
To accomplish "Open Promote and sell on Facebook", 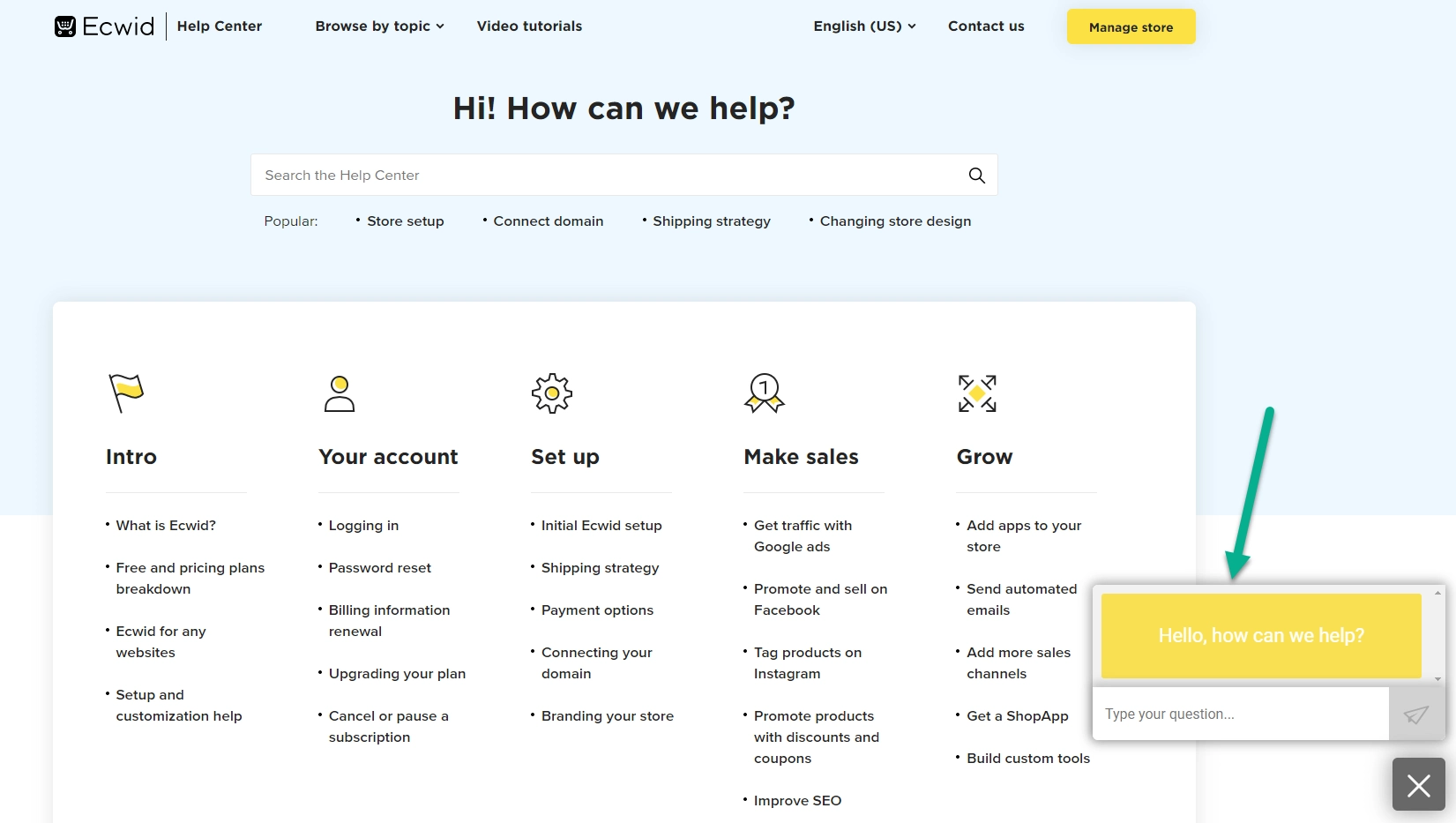I will coord(820,600).
